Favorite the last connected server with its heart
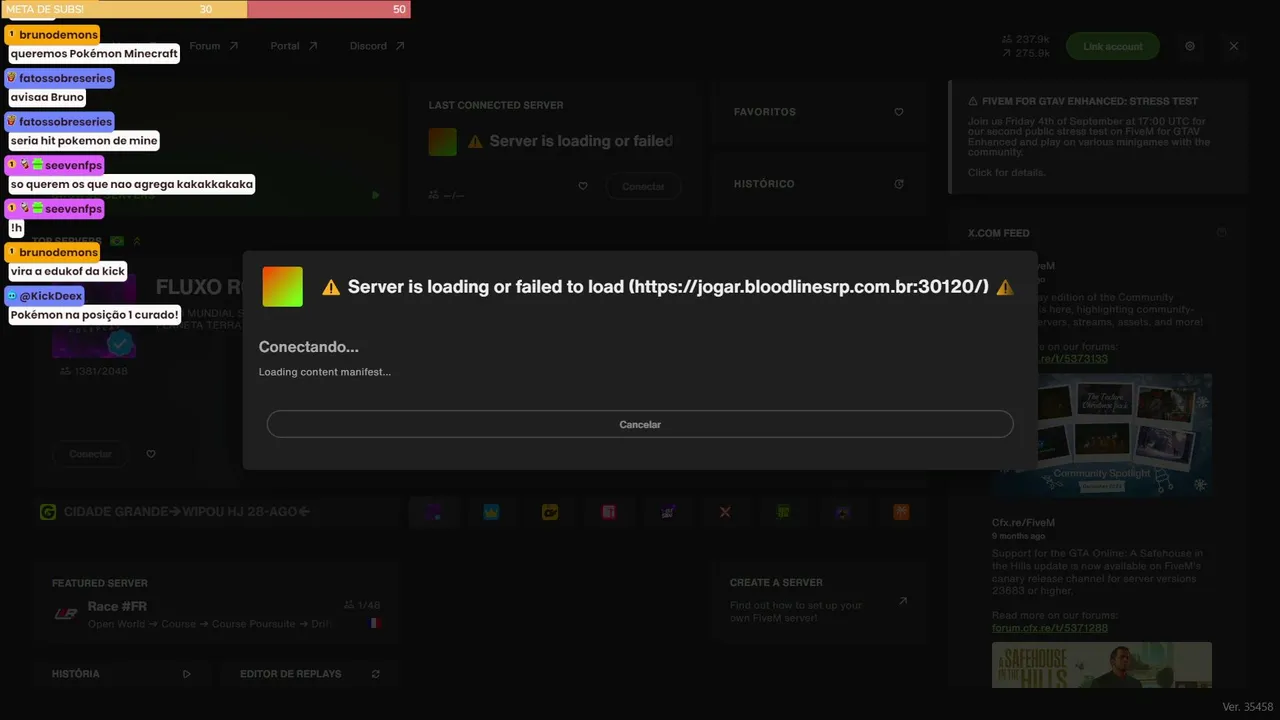Screen dimensions: 1280x720 click(583, 186)
